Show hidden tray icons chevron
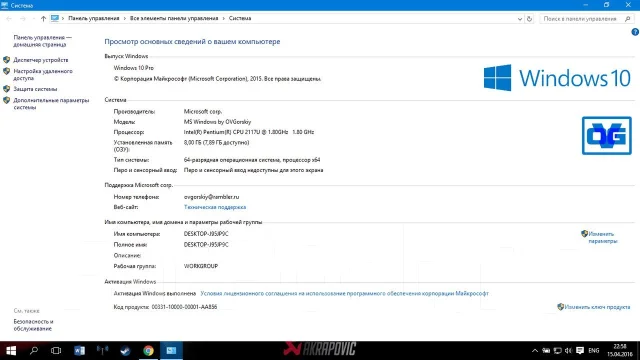The height and width of the screenshot is (360, 640). coord(535,351)
